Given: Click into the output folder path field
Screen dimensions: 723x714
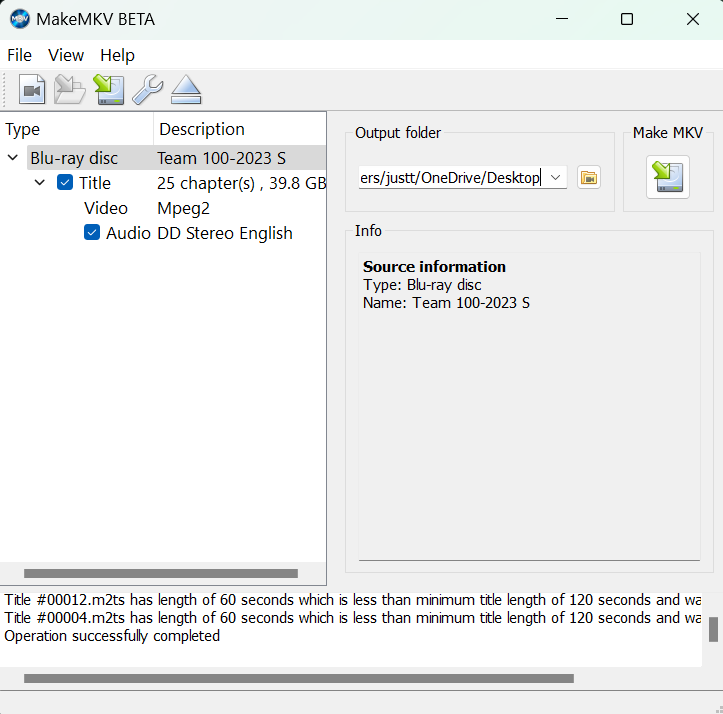Looking at the screenshot, I should tap(453, 178).
